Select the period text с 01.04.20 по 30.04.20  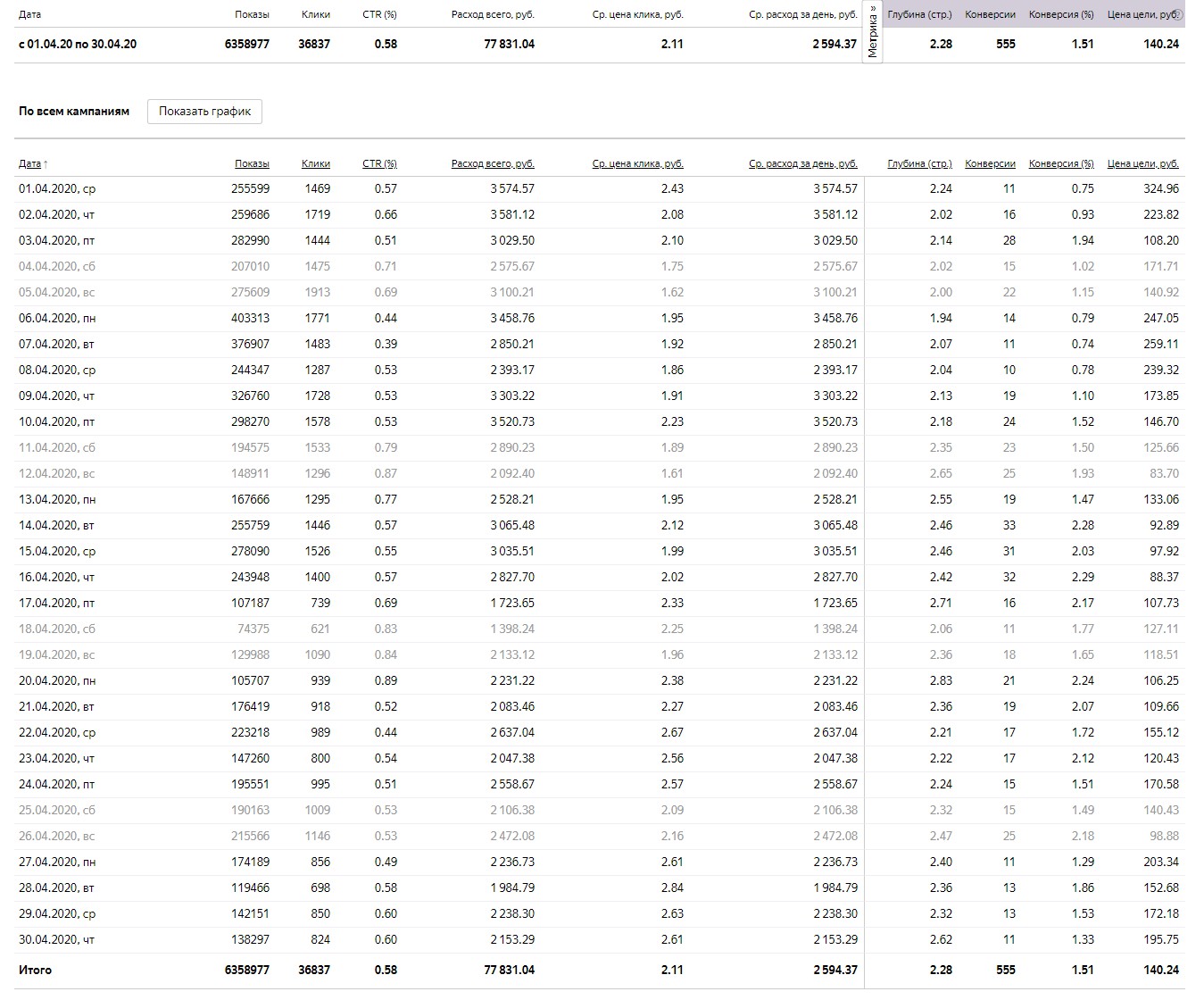point(78,44)
